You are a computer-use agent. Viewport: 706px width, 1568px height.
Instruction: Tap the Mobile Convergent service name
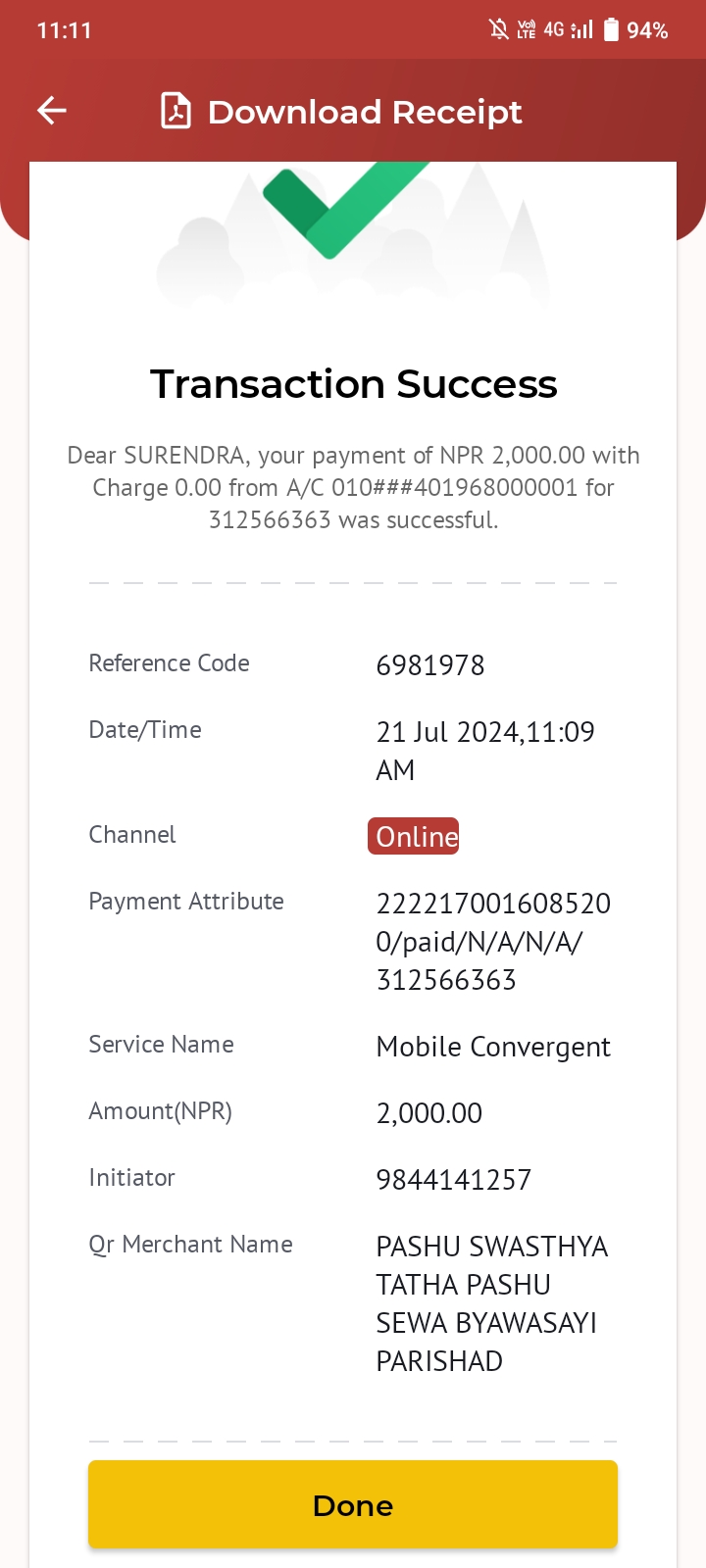(493, 1048)
